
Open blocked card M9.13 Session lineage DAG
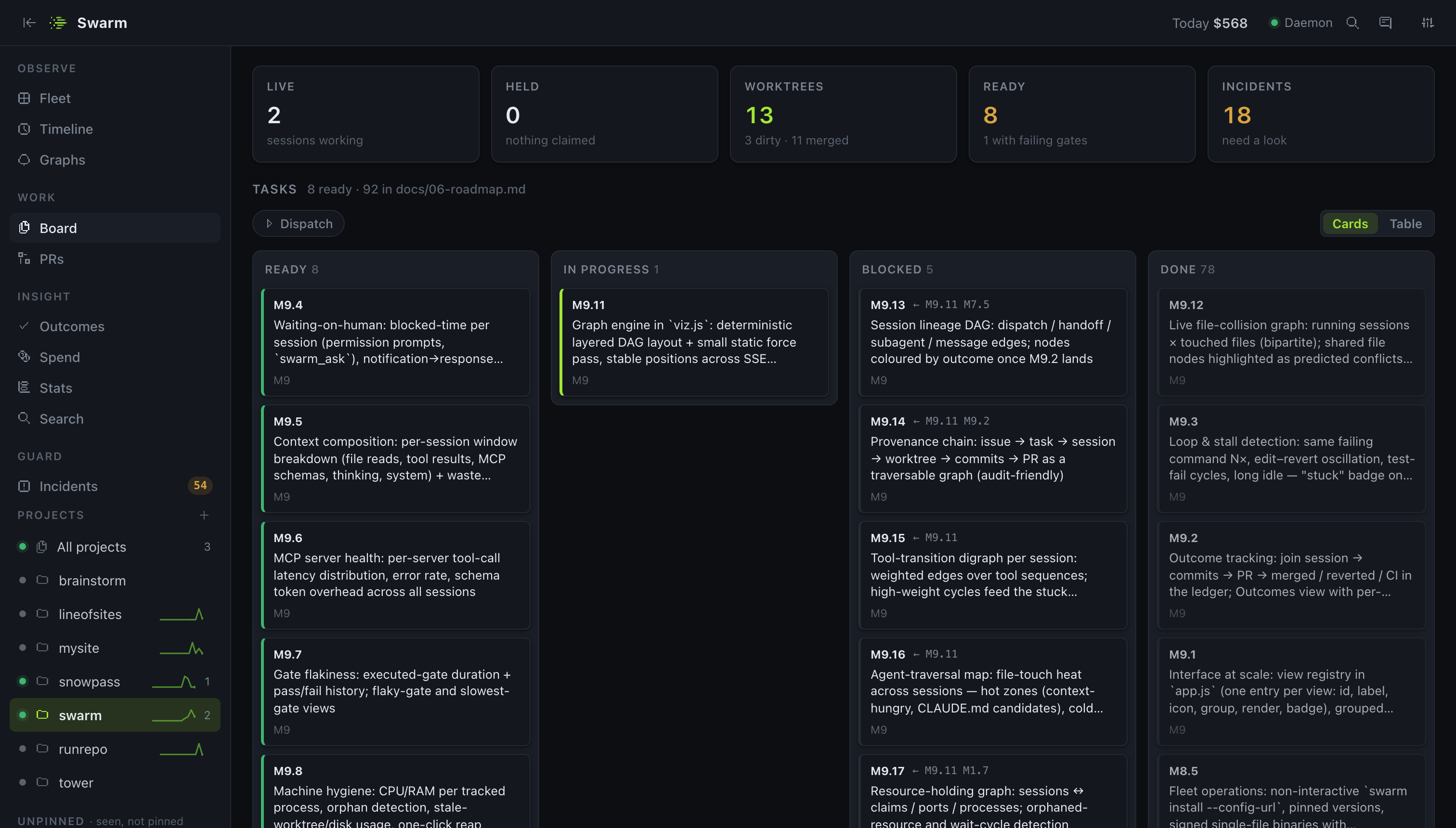(x=993, y=342)
